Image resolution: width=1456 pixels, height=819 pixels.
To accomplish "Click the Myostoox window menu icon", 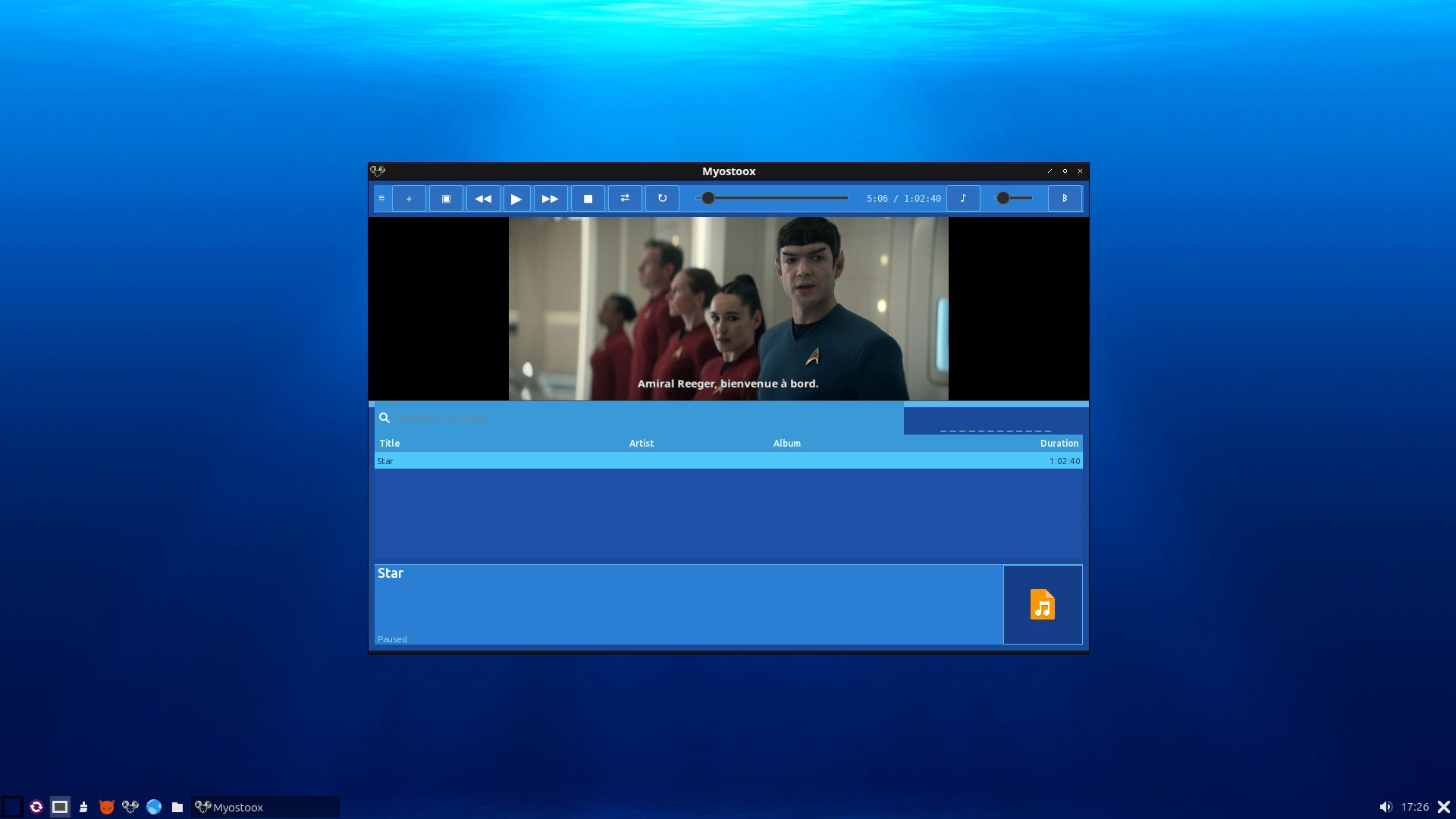I will [378, 171].
